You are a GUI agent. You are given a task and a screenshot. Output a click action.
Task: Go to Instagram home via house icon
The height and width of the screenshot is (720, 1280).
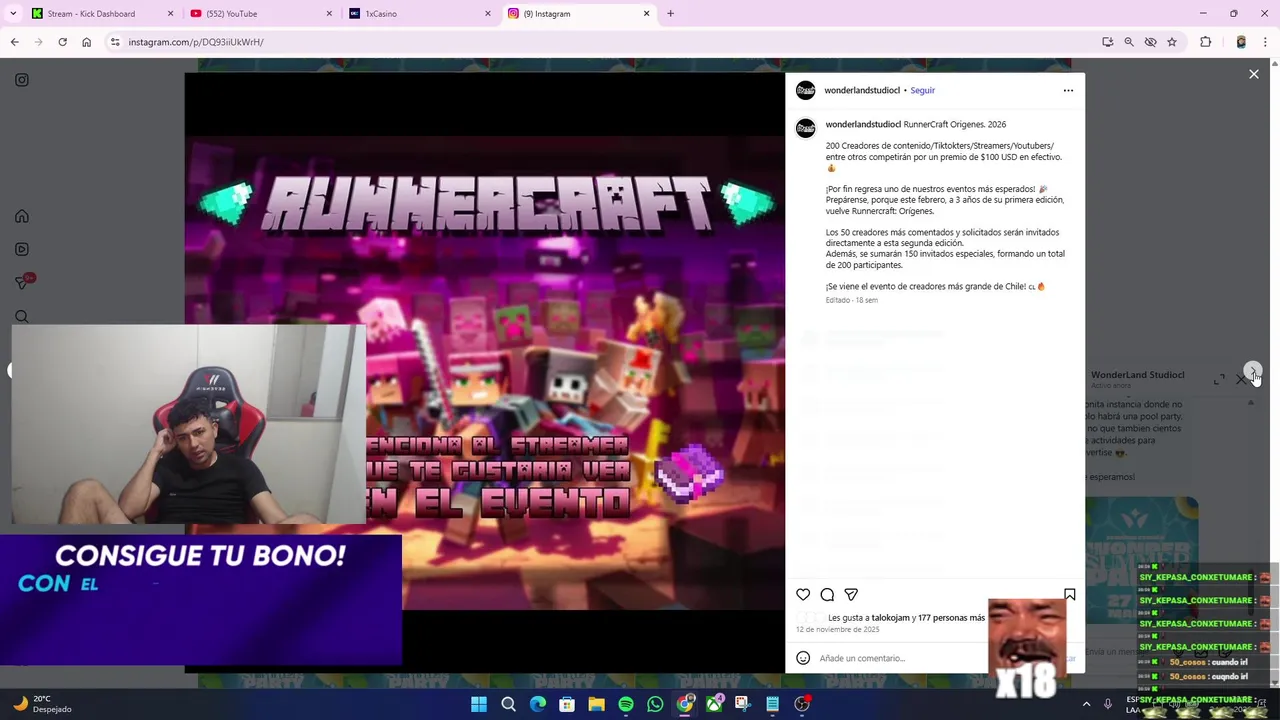[21, 216]
